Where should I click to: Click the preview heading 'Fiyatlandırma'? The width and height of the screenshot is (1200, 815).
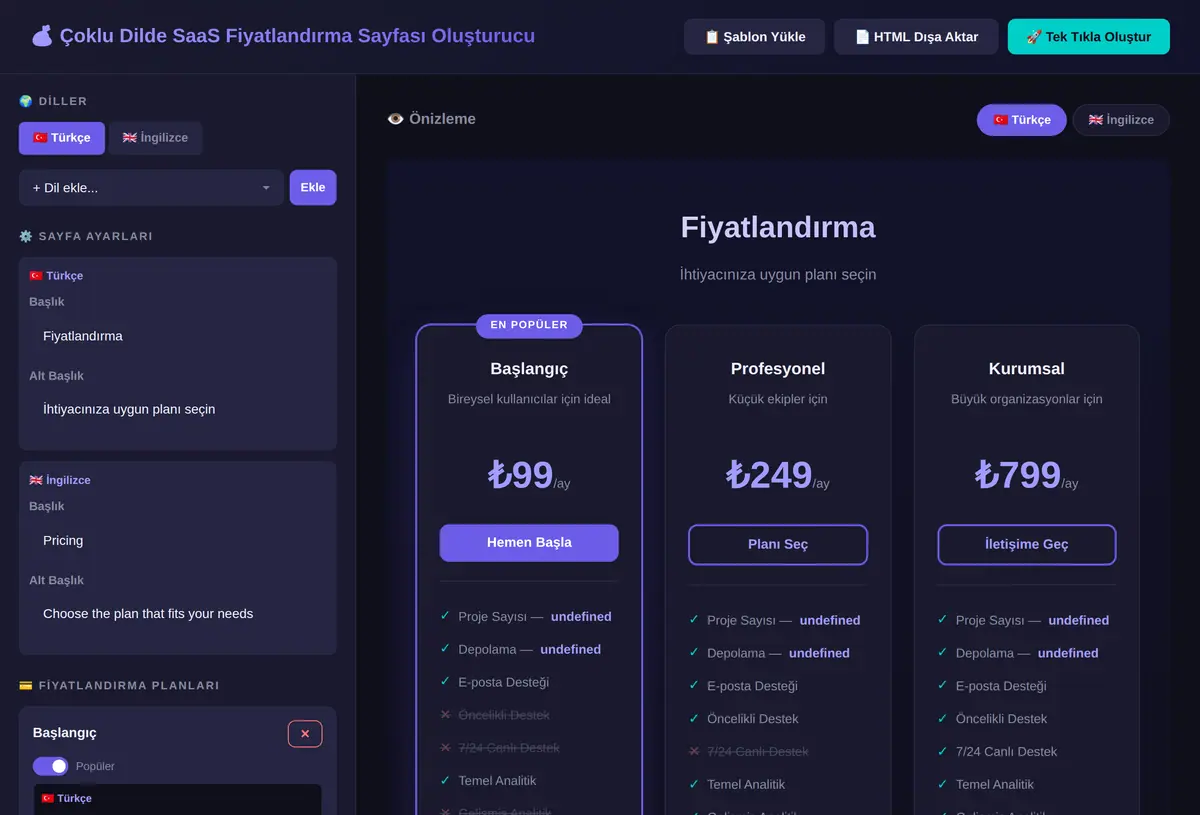778,227
